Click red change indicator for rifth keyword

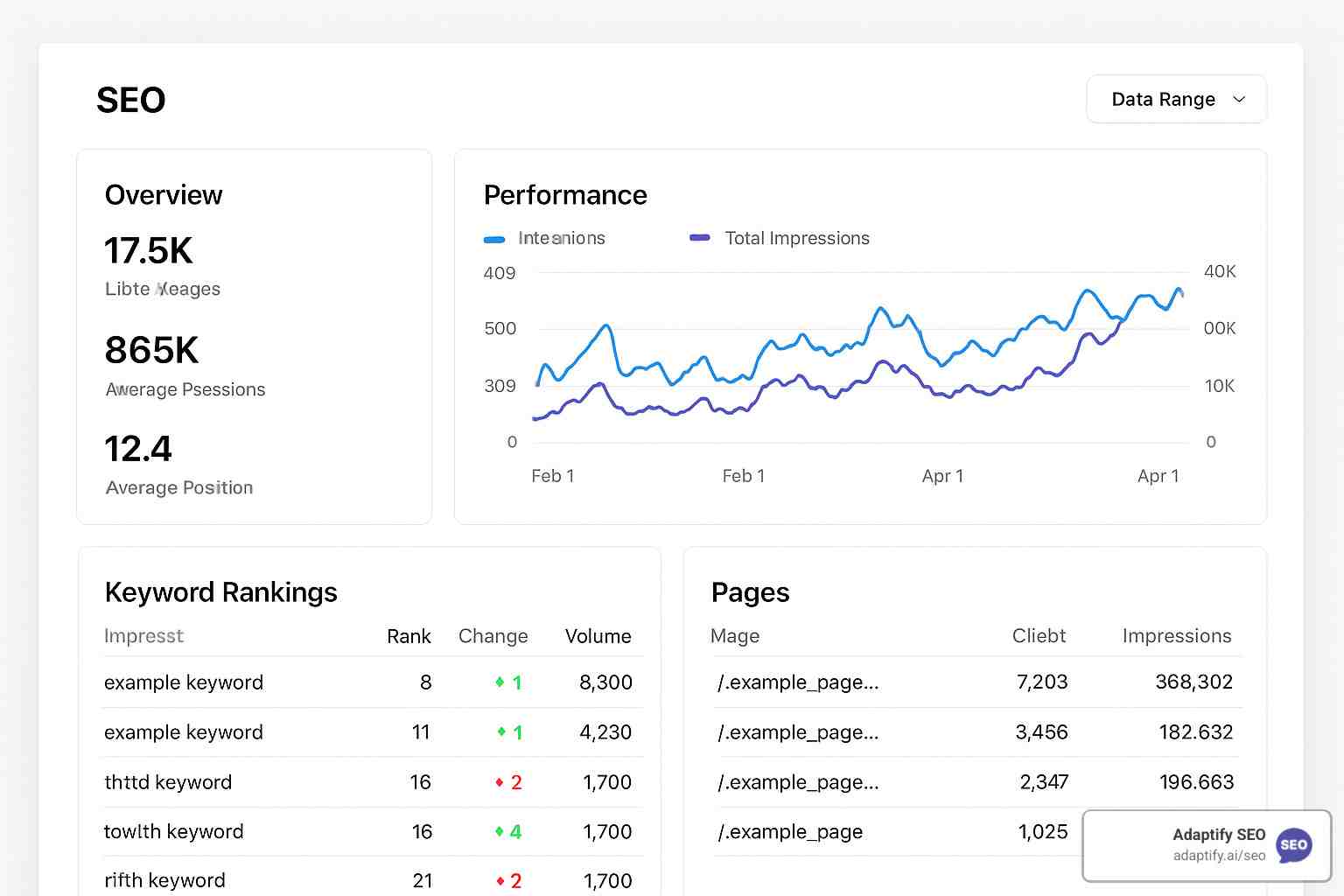(x=507, y=880)
